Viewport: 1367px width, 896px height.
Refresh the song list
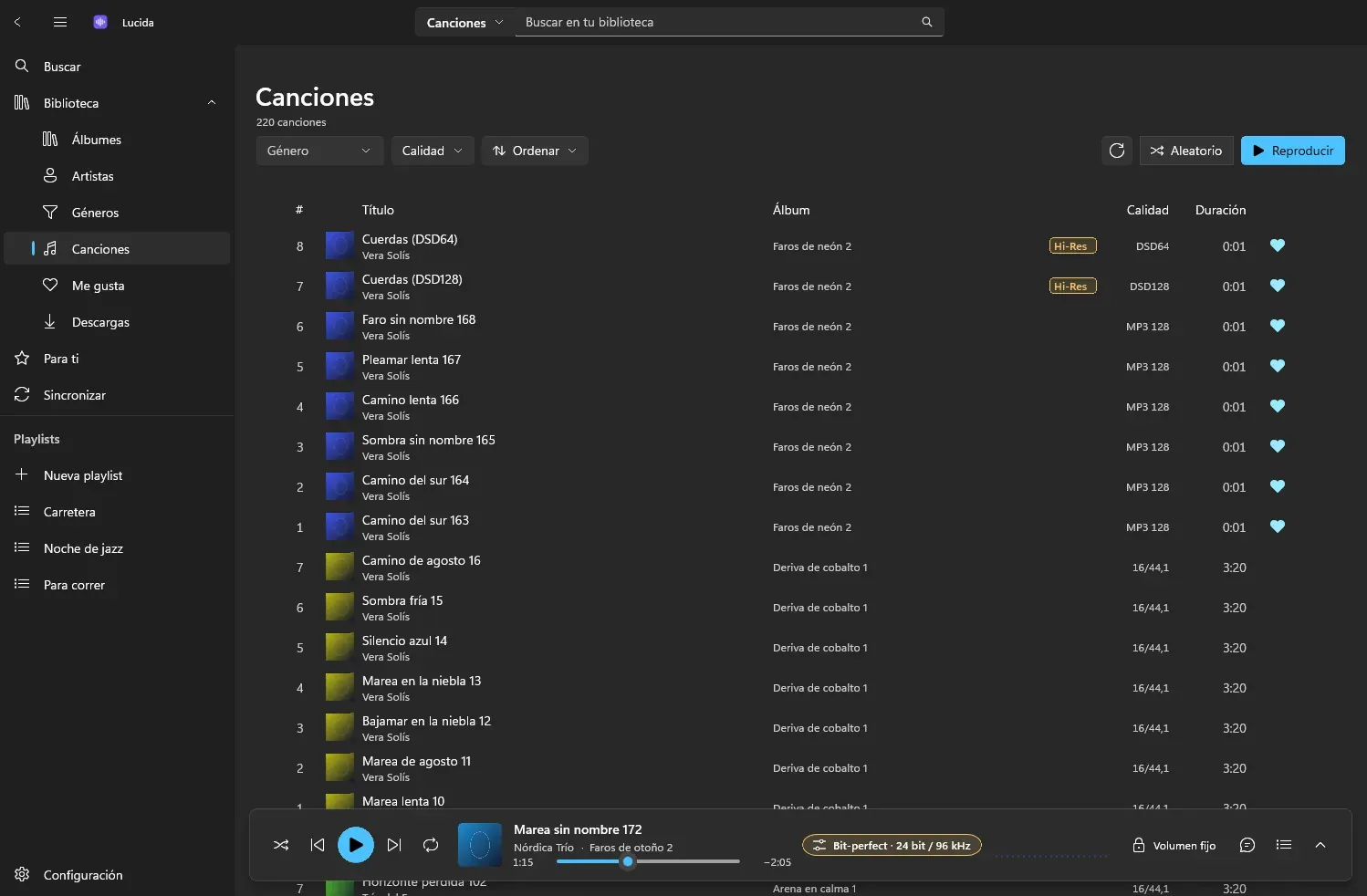point(1117,151)
